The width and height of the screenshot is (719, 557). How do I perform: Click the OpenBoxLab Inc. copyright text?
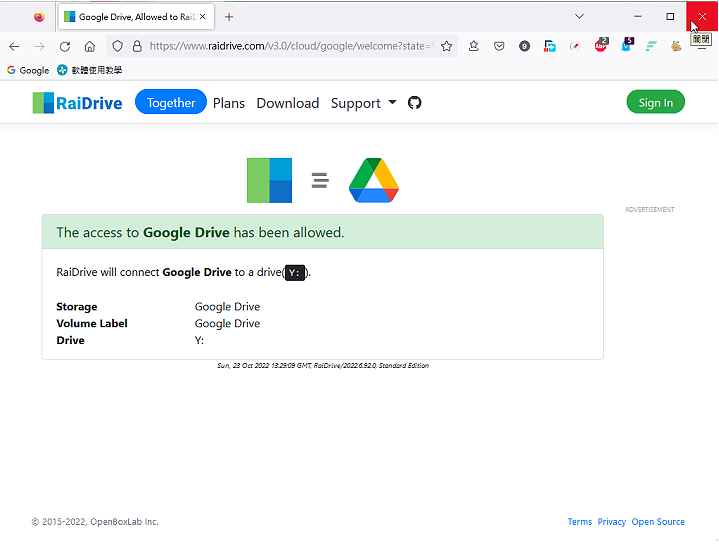coord(95,522)
